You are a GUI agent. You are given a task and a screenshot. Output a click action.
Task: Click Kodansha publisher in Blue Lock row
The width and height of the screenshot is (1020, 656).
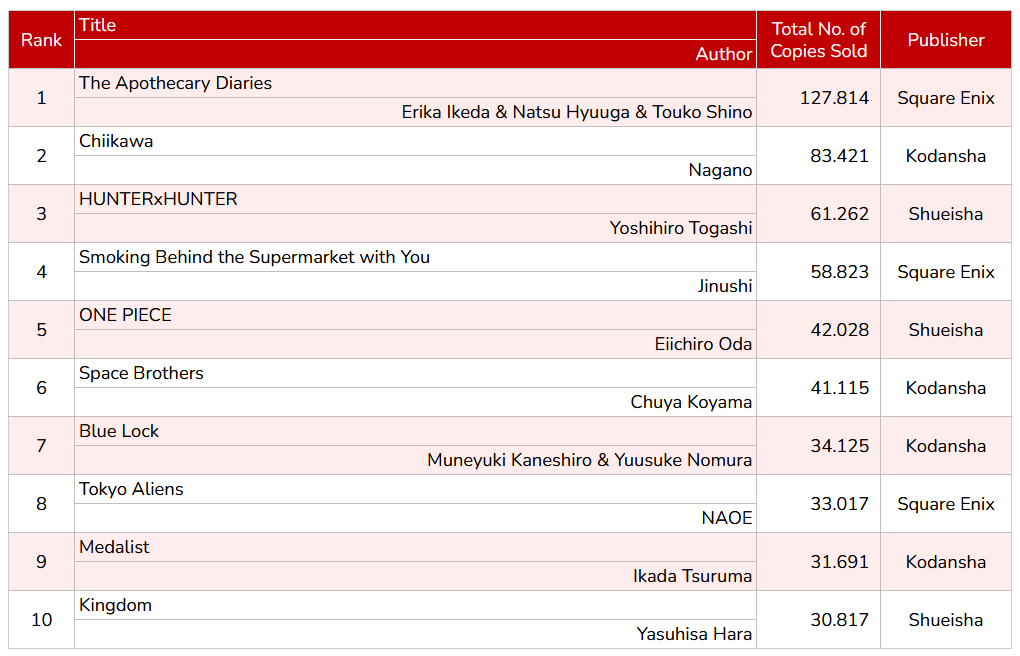[946, 445]
